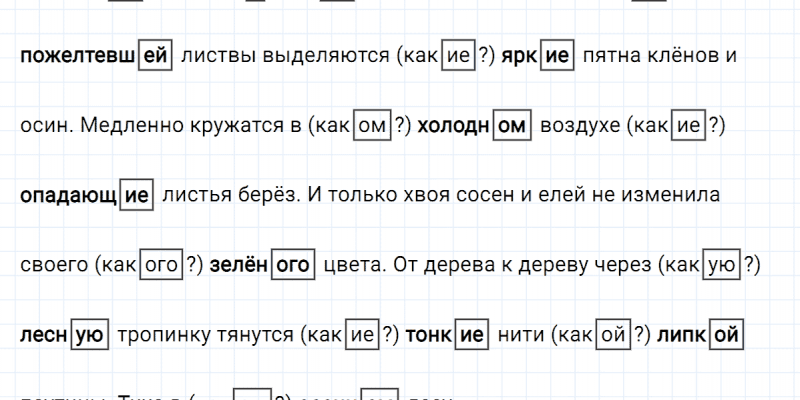
Task: Select the "ие" box in the question after "воздухе"
Action: pyautogui.click(x=685, y=126)
